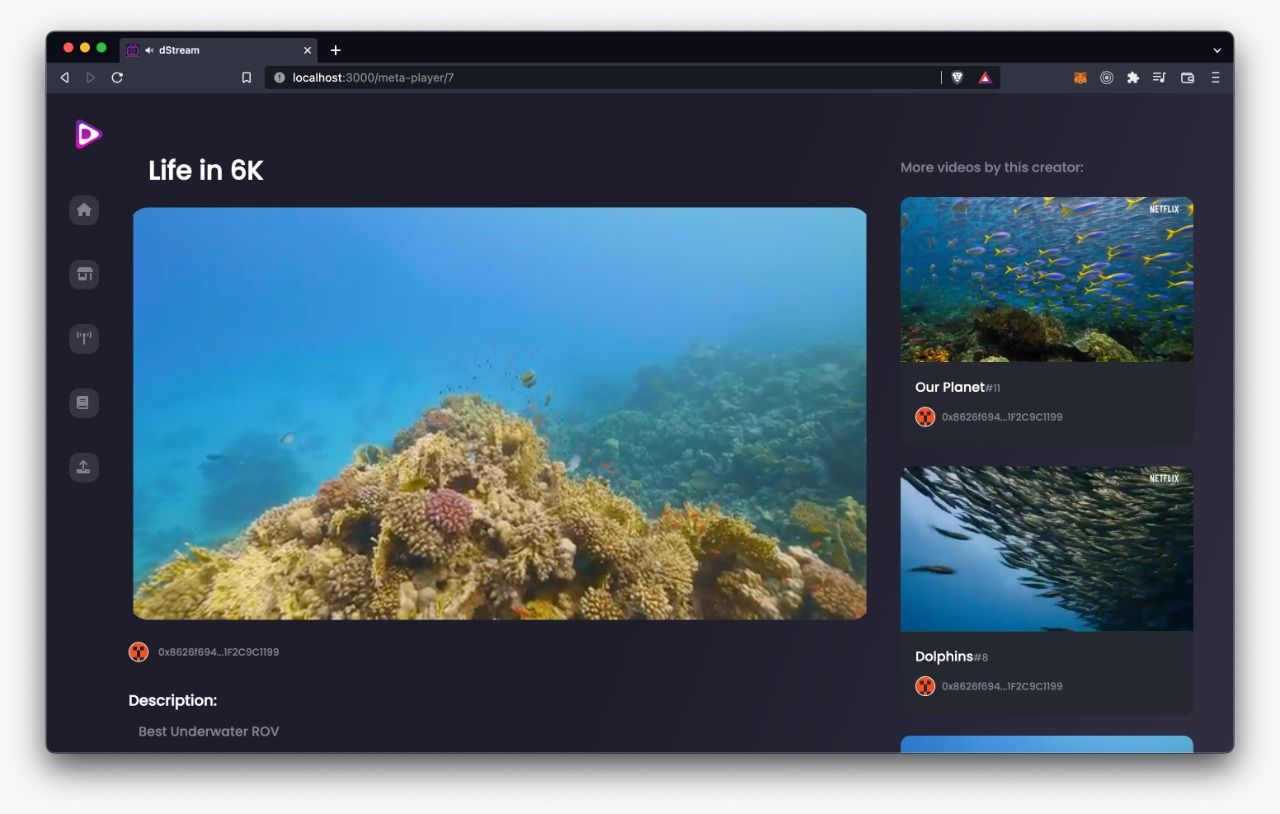Click the Life in 6K title
This screenshot has height=814, width=1280.
(206, 170)
